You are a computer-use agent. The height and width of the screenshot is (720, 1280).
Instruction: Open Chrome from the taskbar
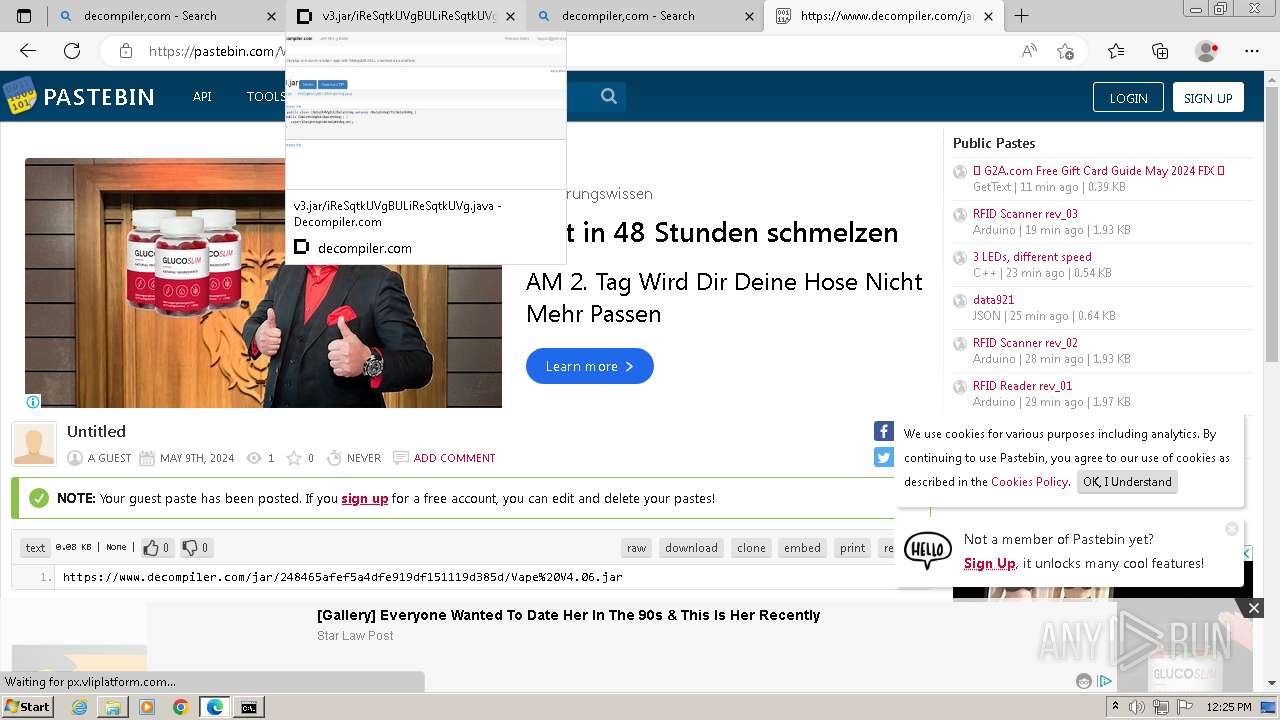180,707
